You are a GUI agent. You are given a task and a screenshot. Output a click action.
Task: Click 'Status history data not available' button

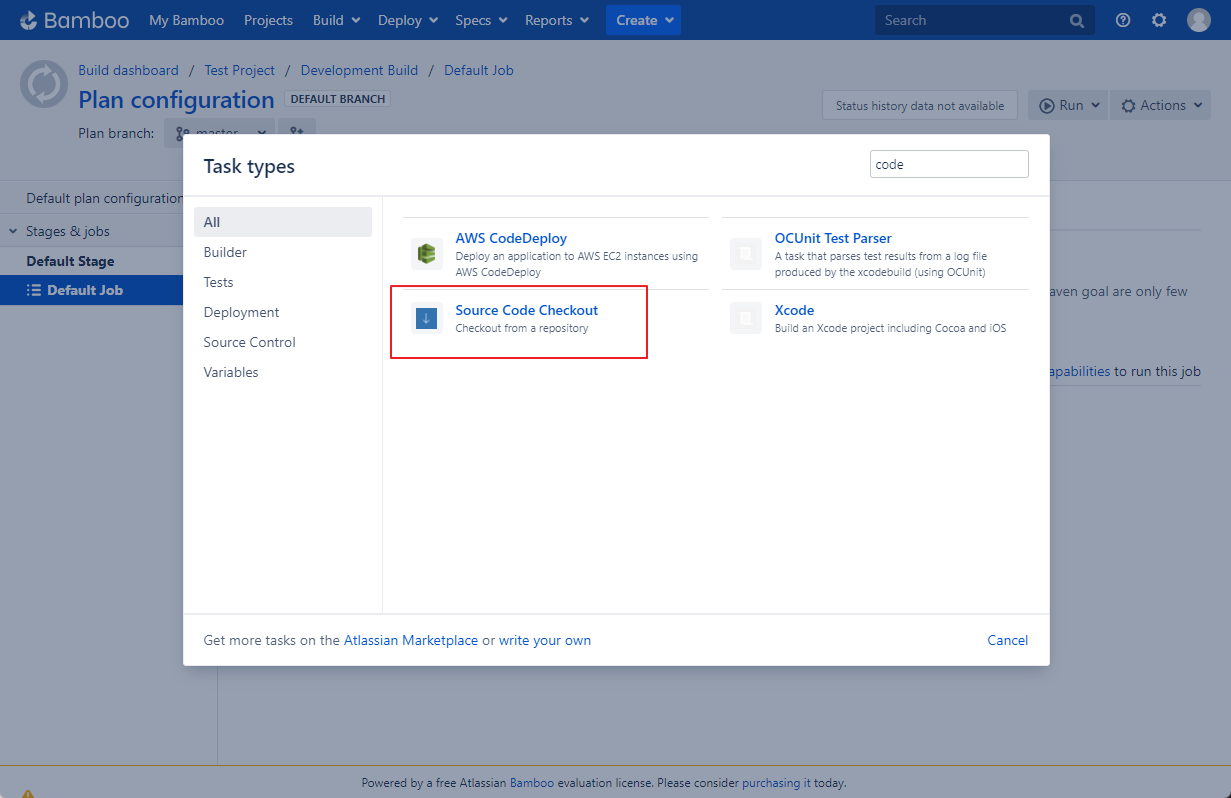coord(920,105)
